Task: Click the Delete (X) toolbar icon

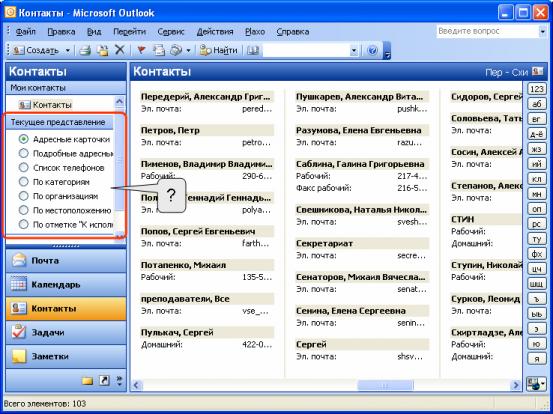Action: pyautogui.click(x=120, y=50)
